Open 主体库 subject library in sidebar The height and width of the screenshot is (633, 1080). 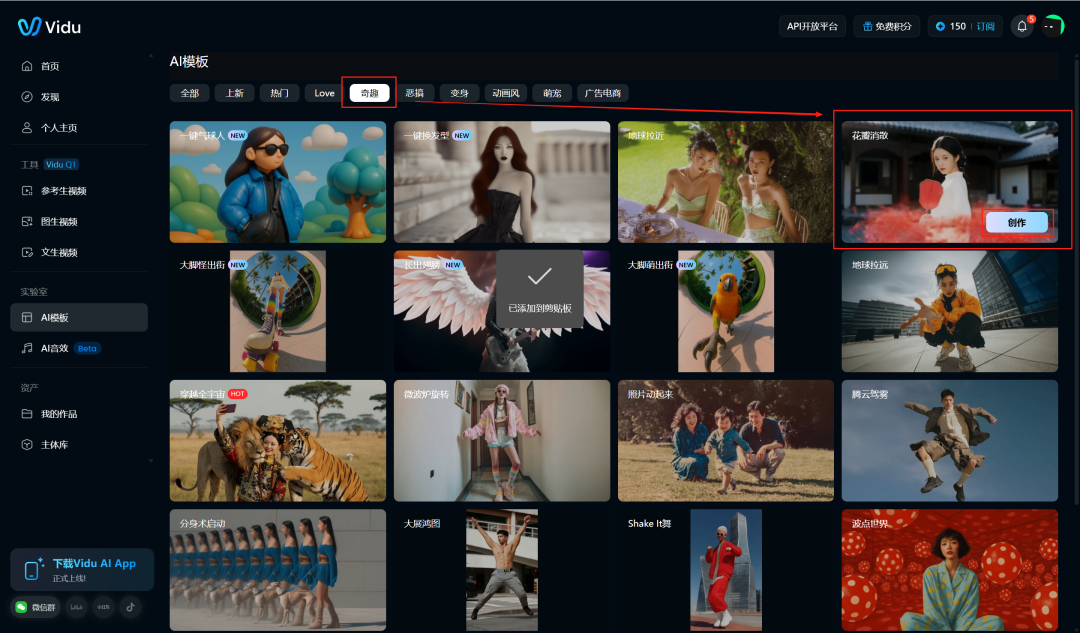point(54,444)
